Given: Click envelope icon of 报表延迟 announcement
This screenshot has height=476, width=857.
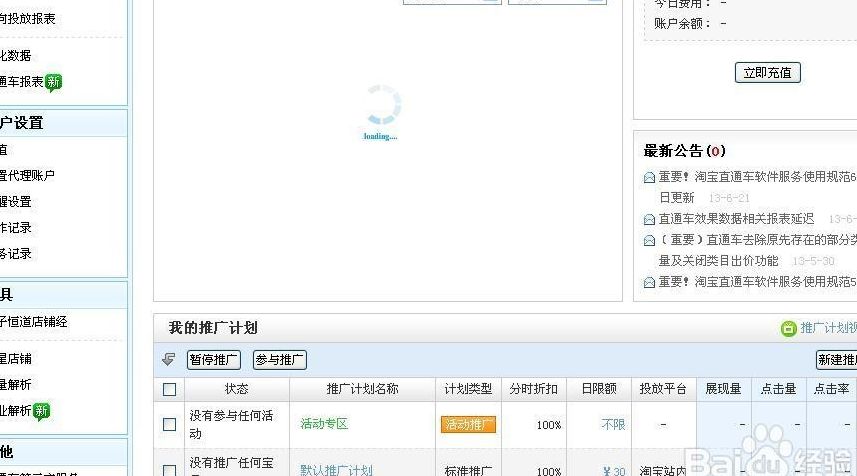Looking at the screenshot, I should 649,220.
